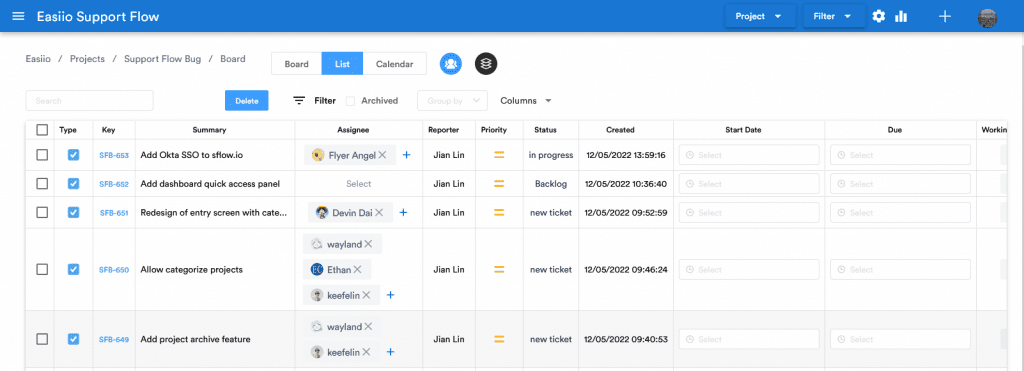The image size is (1024, 371).
Task: Click the blue team members icon
Action: tap(451, 64)
